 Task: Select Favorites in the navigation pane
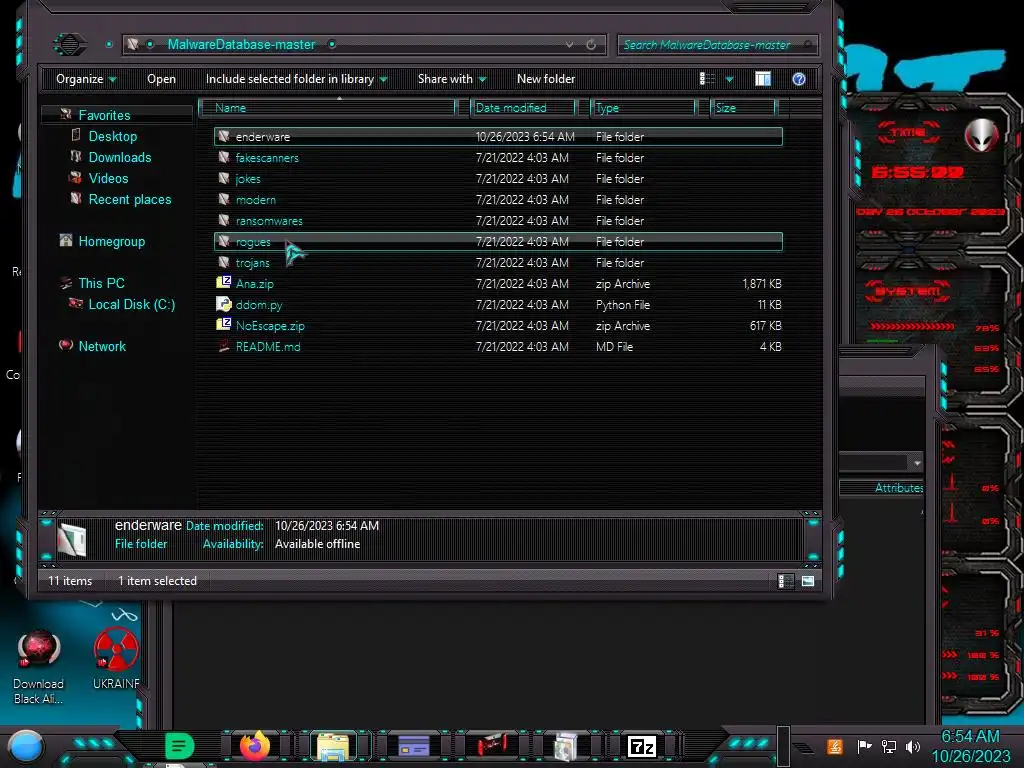pos(104,115)
